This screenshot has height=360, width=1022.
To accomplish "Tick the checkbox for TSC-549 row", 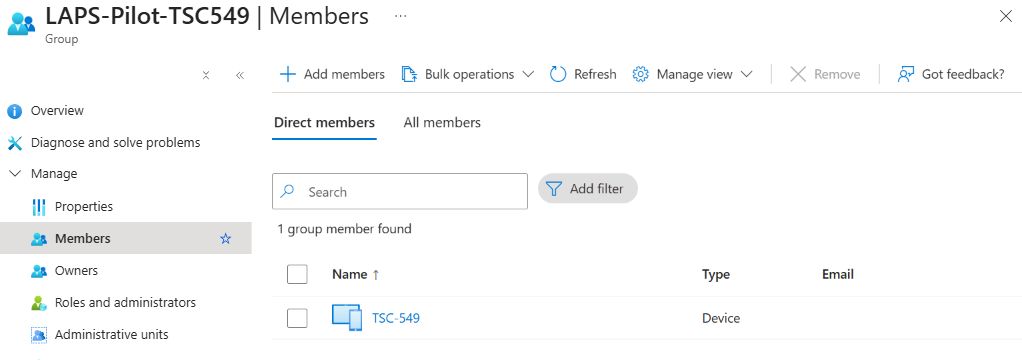I will click(x=297, y=318).
